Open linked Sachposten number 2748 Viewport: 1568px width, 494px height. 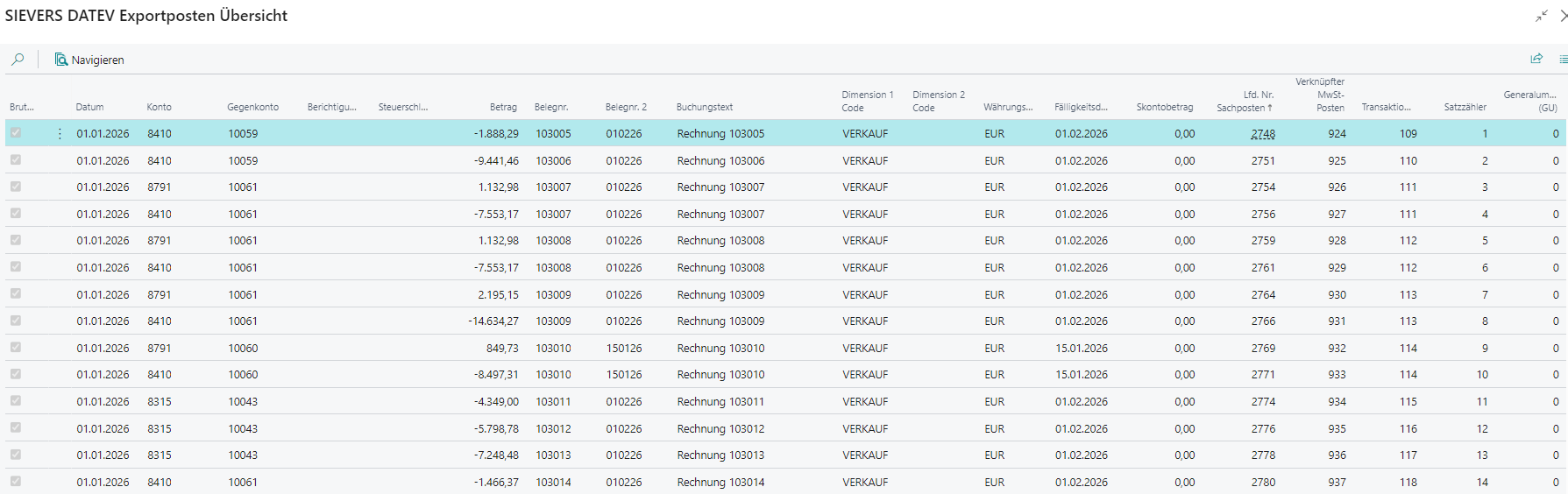[1263, 134]
